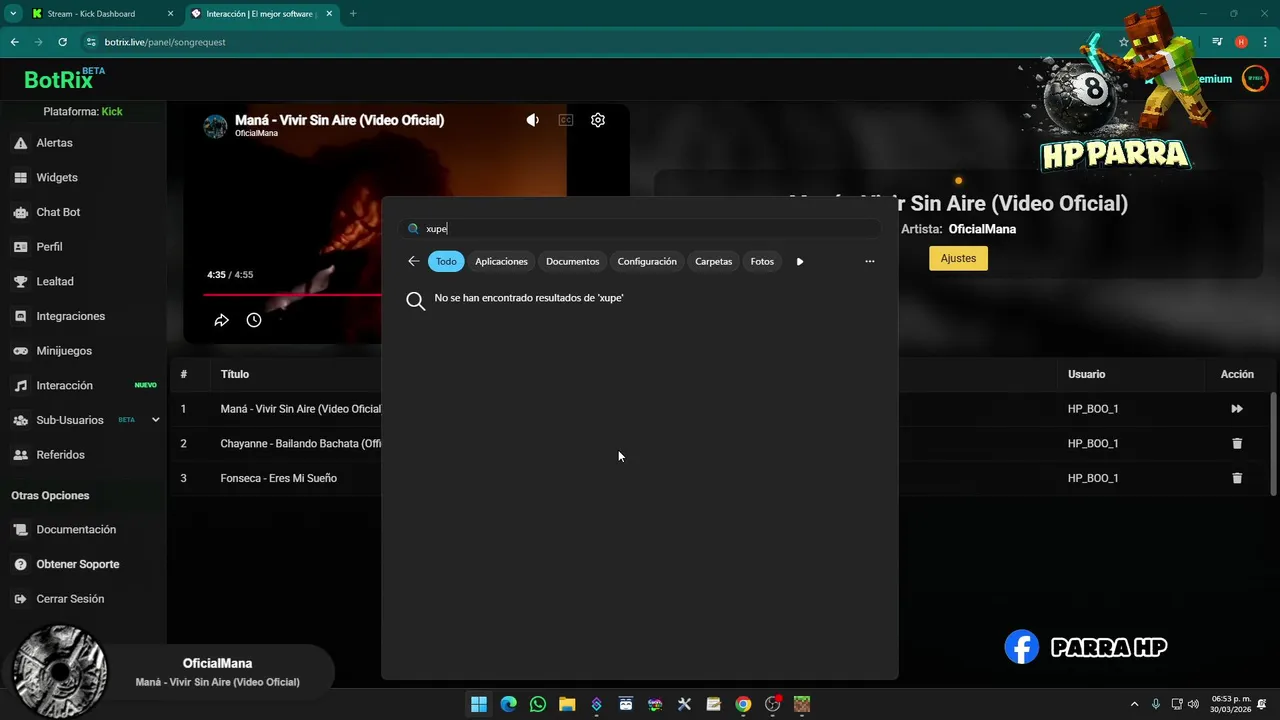Click the back arrow in Windows search
Viewport: 1280px width, 720px height.
pyautogui.click(x=414, y=261)
